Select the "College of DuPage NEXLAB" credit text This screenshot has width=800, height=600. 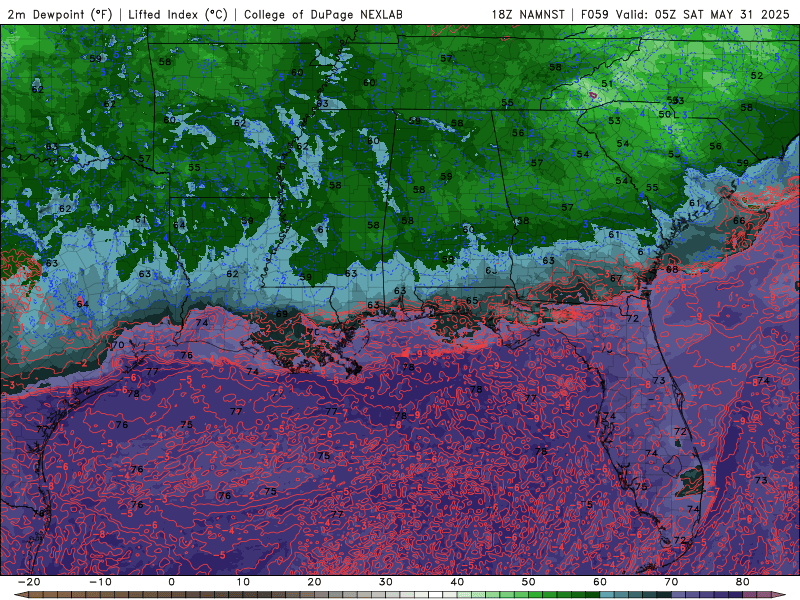(x=323, y=14)
